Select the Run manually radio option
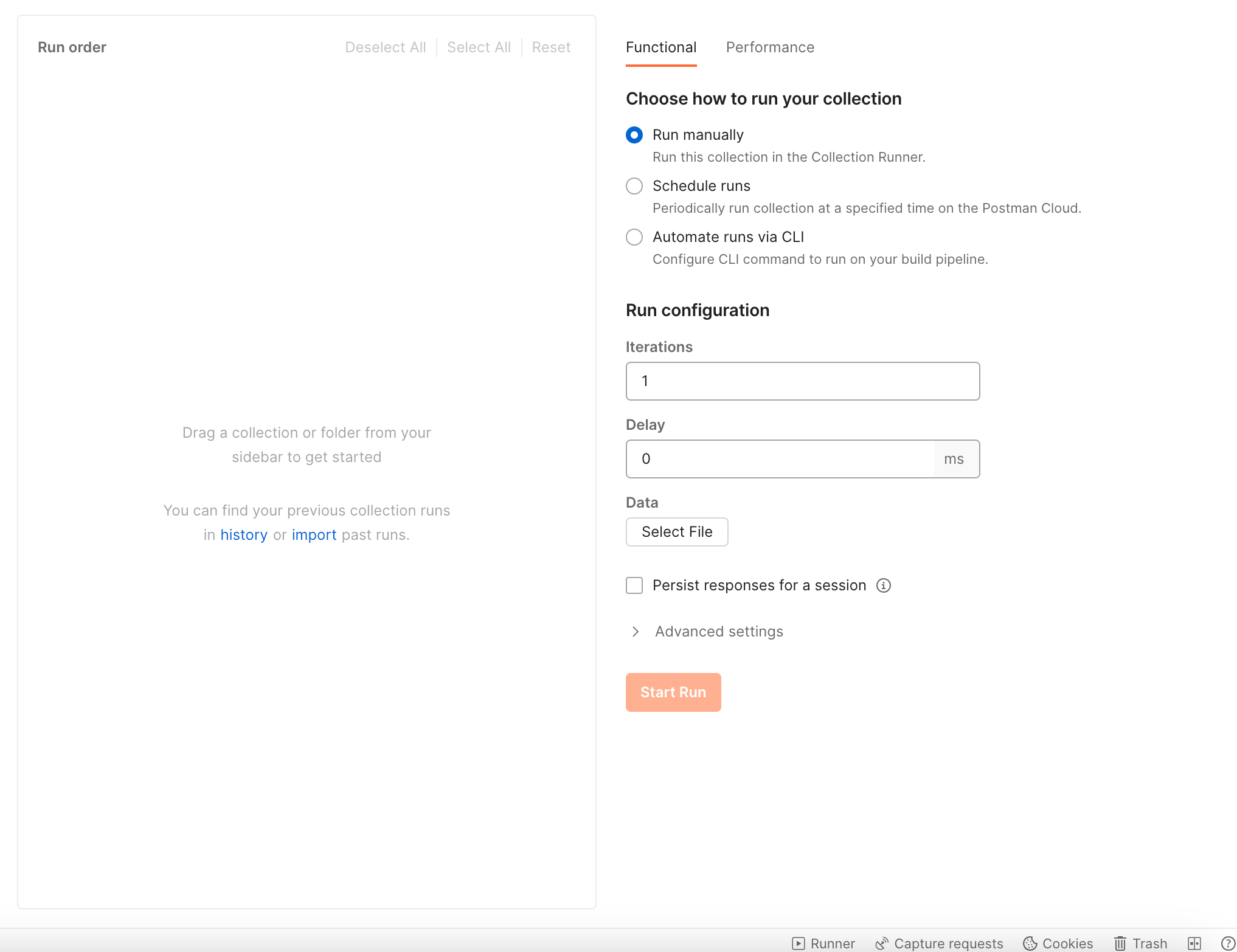Screen dimensions: 1237x952 click(x=634, y=135)
